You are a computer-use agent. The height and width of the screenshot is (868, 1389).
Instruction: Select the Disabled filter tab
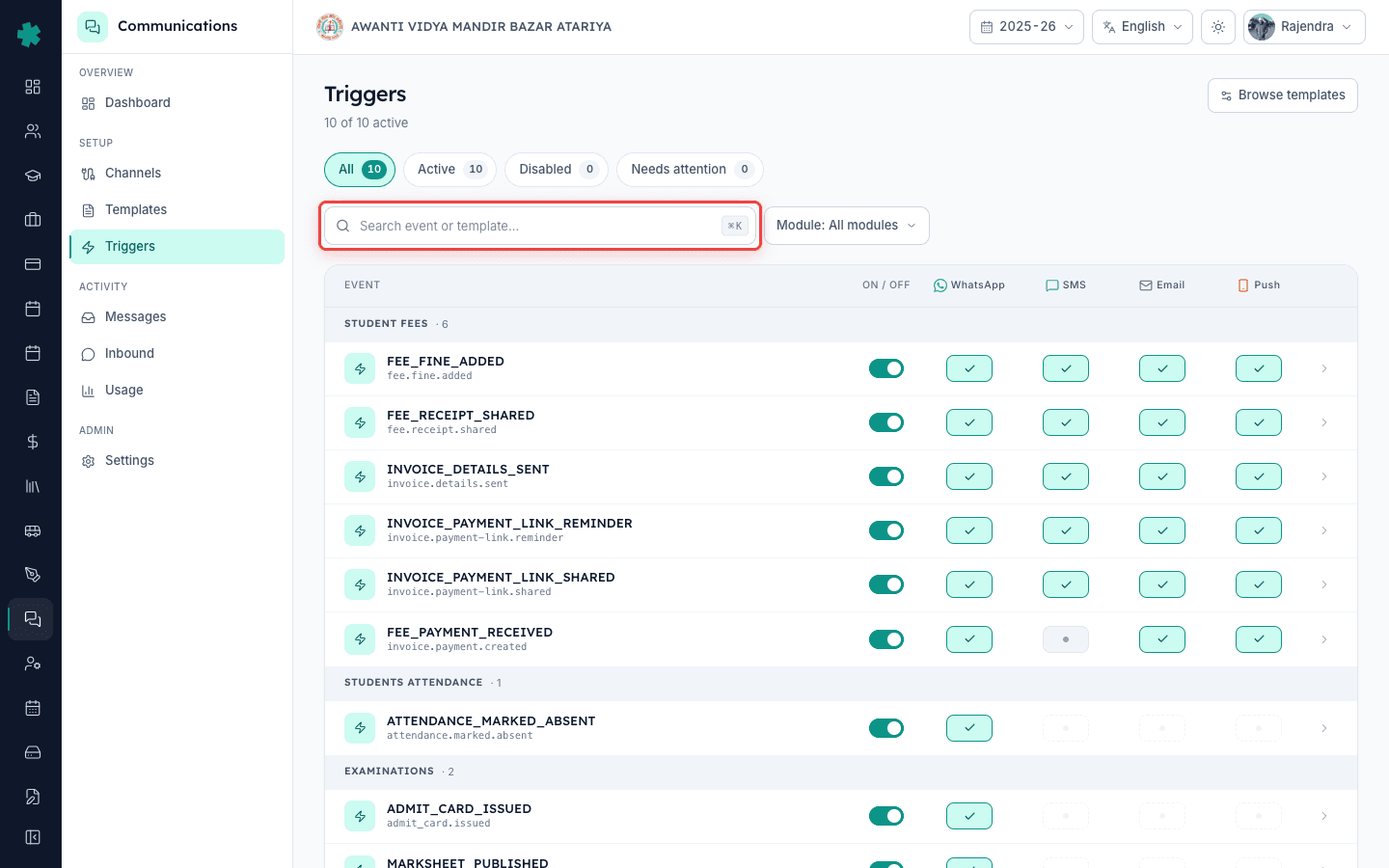[x=557, y=170]
